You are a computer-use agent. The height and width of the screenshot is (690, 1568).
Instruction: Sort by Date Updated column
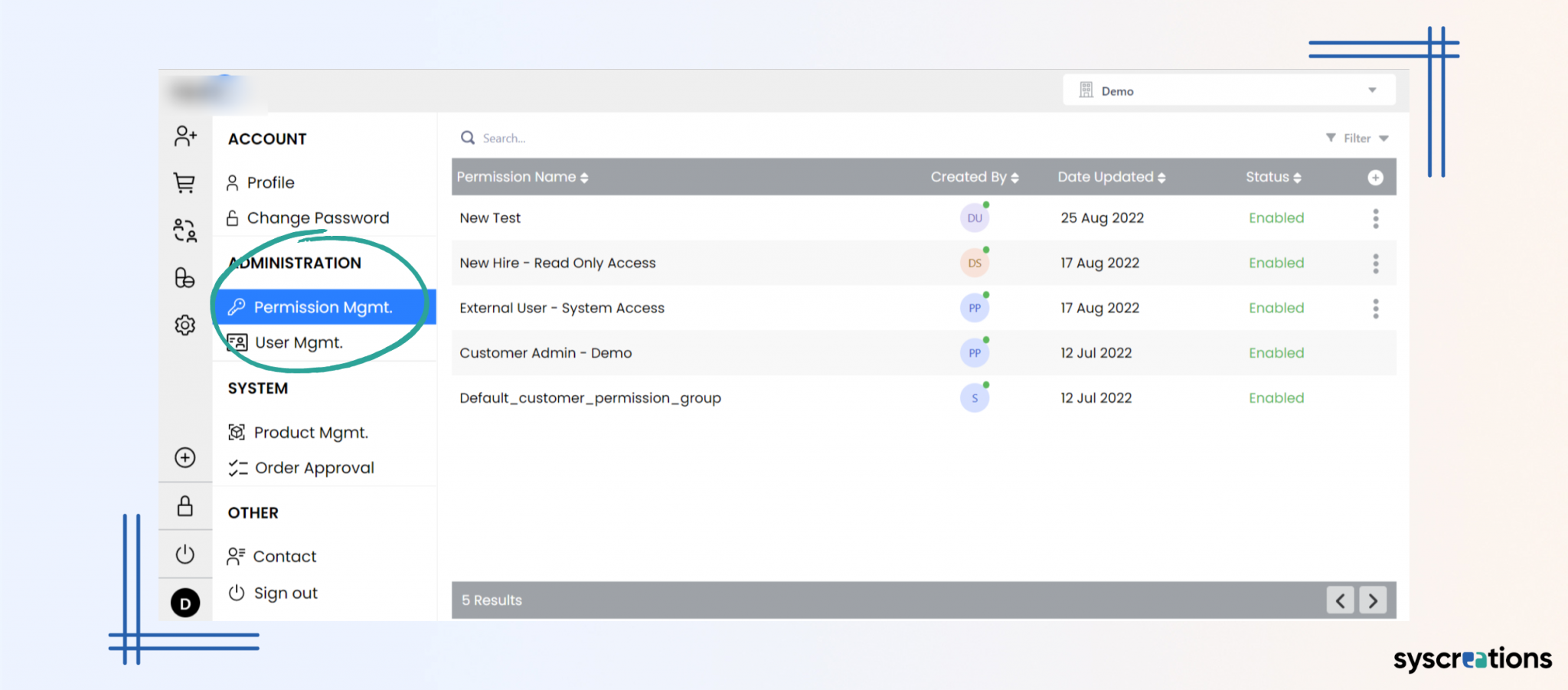click(1111, 177)
